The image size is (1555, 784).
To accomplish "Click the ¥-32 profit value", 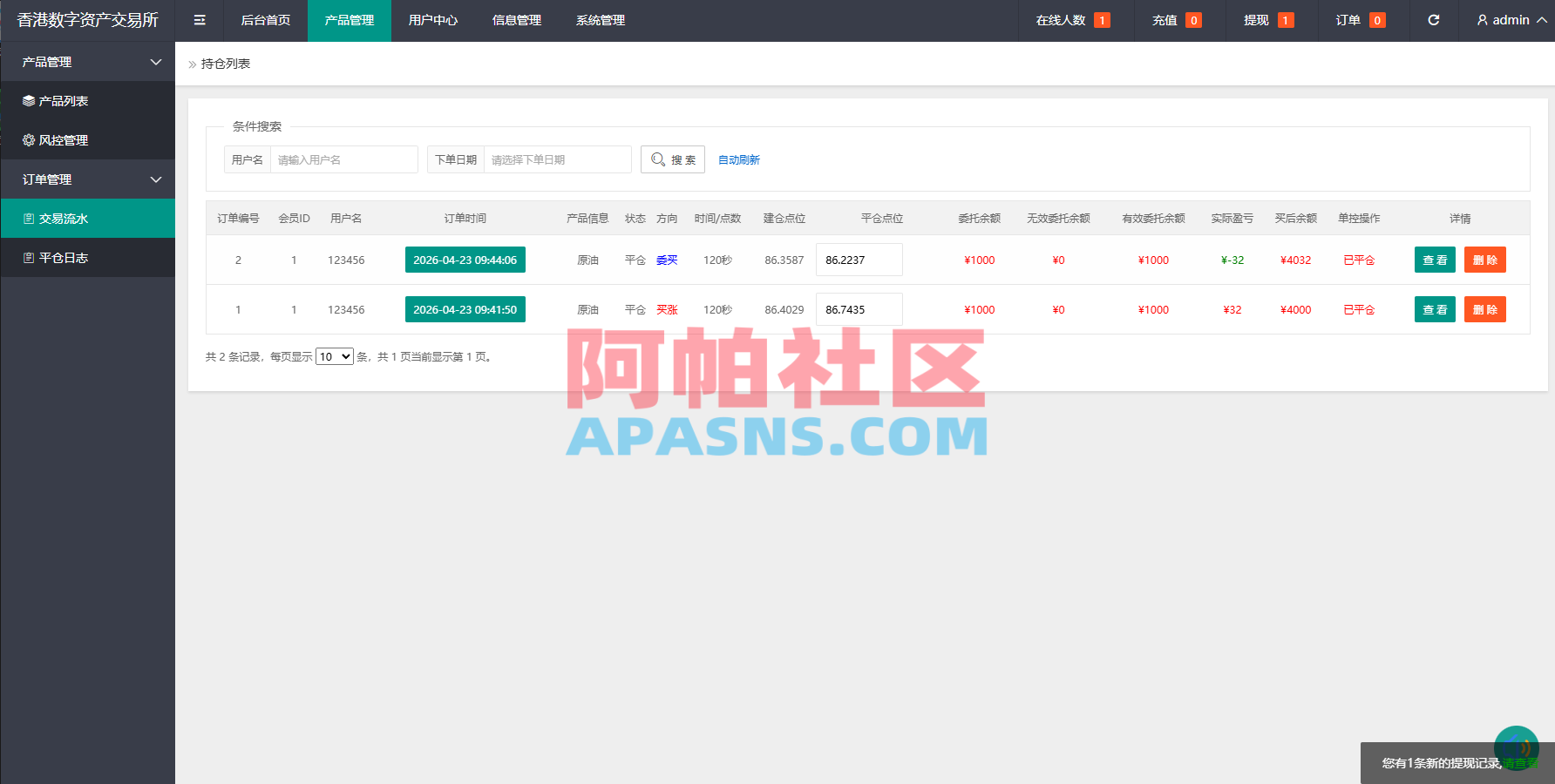I will pos(1232,260).
